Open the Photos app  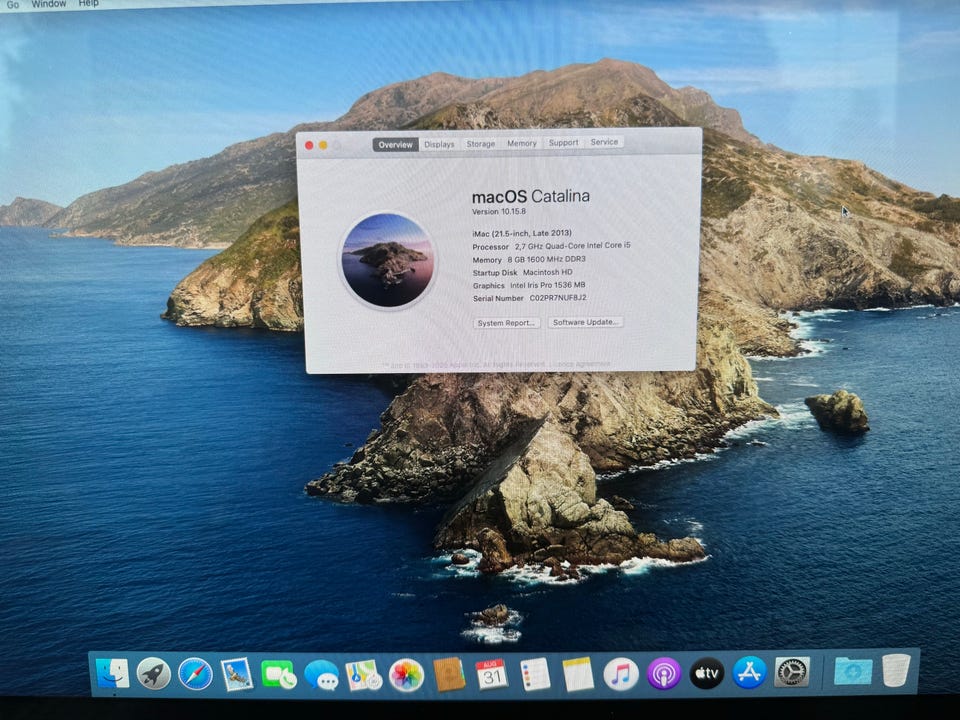tap(406, 675)
